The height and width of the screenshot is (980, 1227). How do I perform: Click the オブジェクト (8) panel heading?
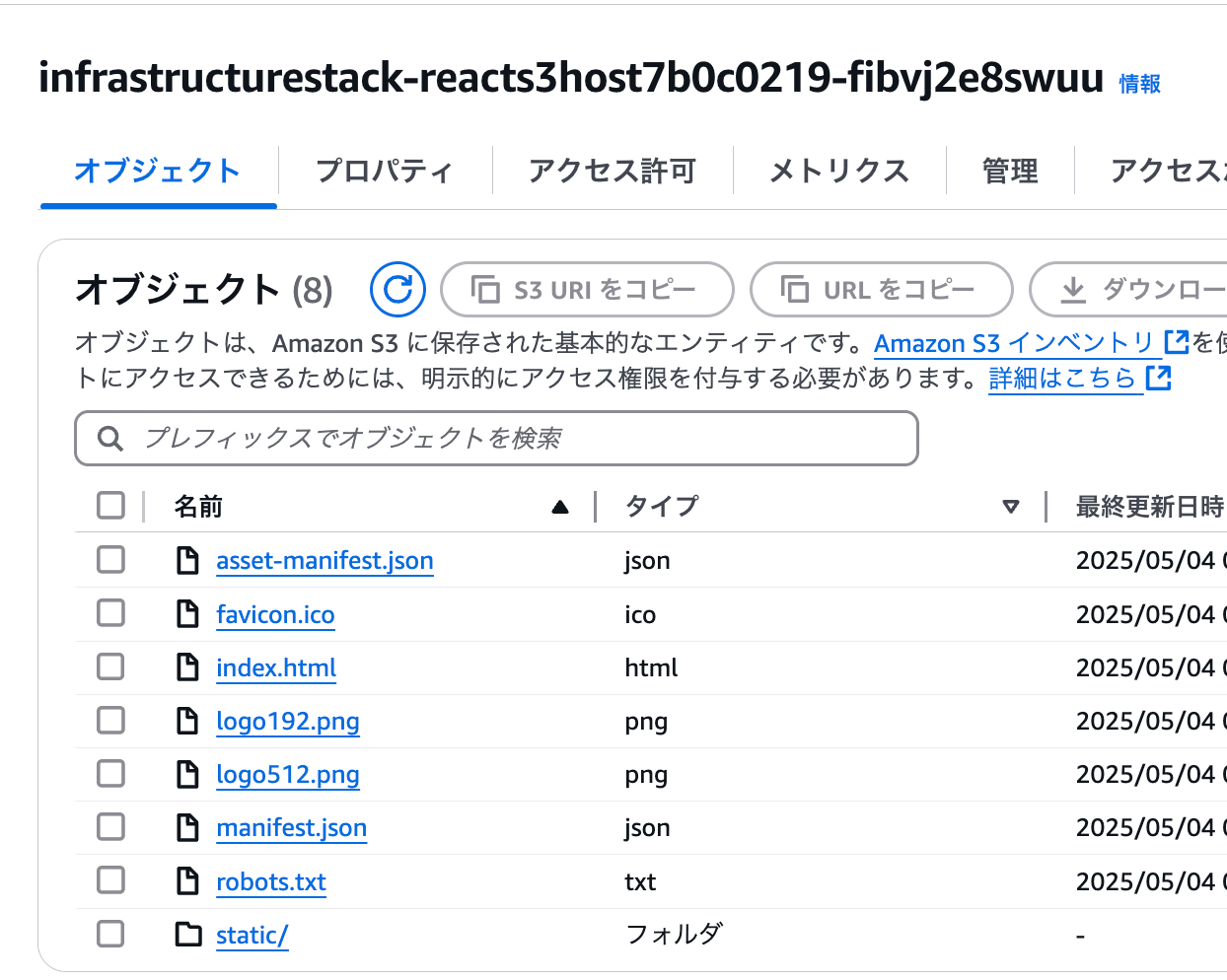point(204,290)
